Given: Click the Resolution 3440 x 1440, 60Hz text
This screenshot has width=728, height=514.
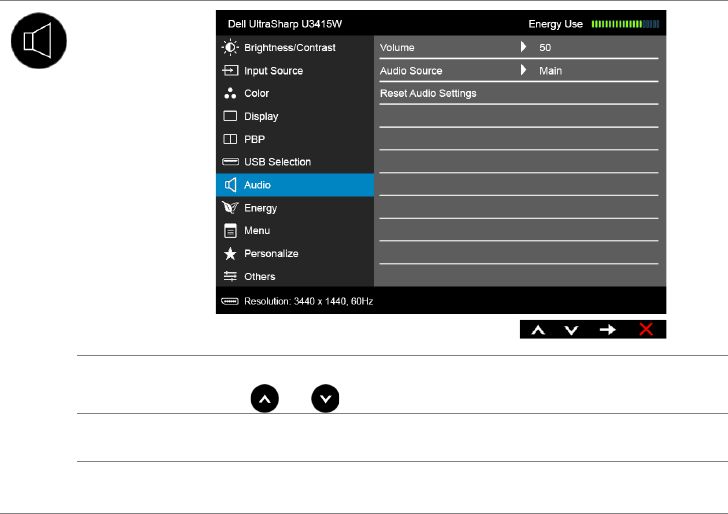Looking at the screenshot, I should 308,301.
